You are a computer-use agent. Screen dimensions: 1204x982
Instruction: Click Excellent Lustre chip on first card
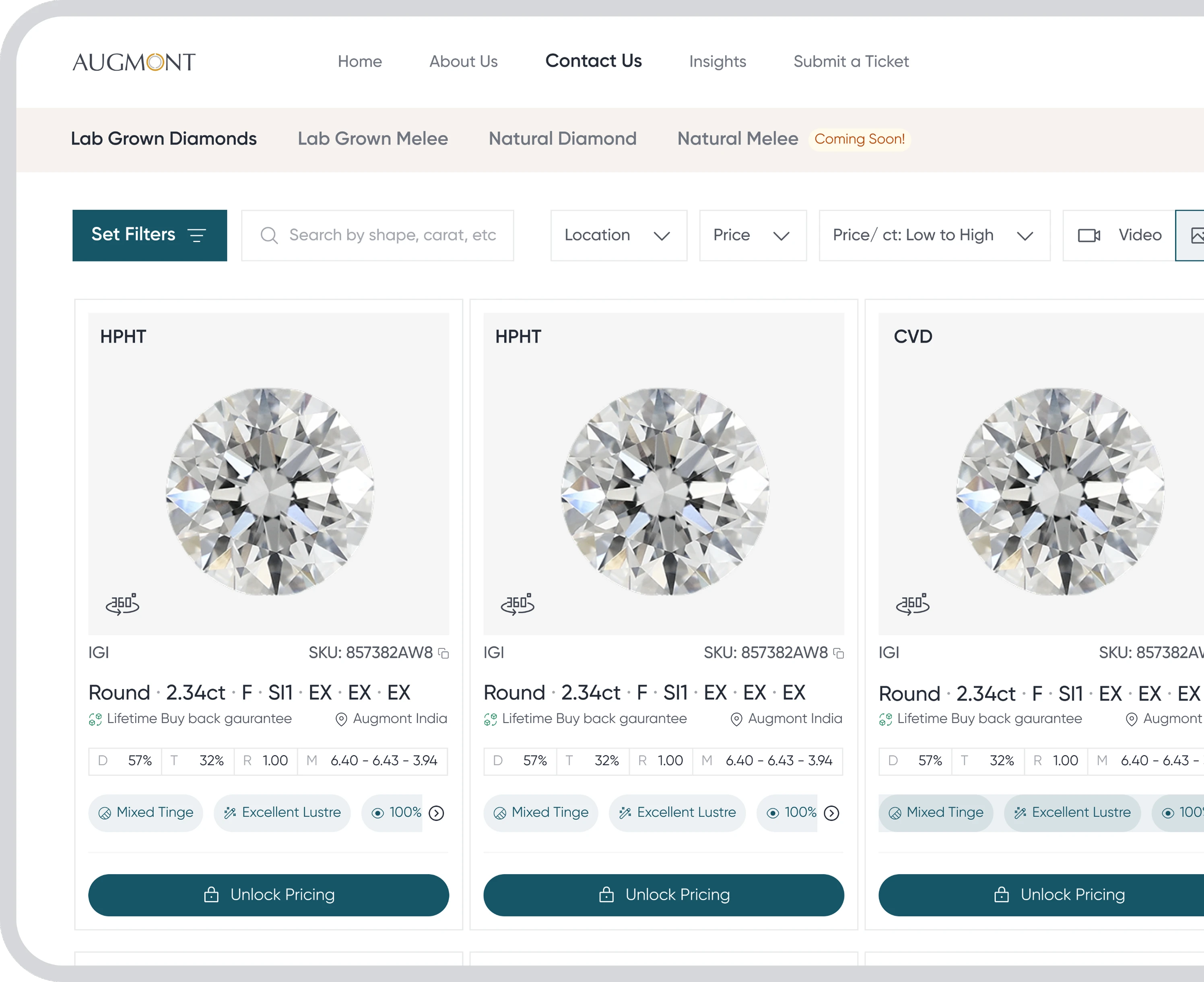(x=282, y=813)
